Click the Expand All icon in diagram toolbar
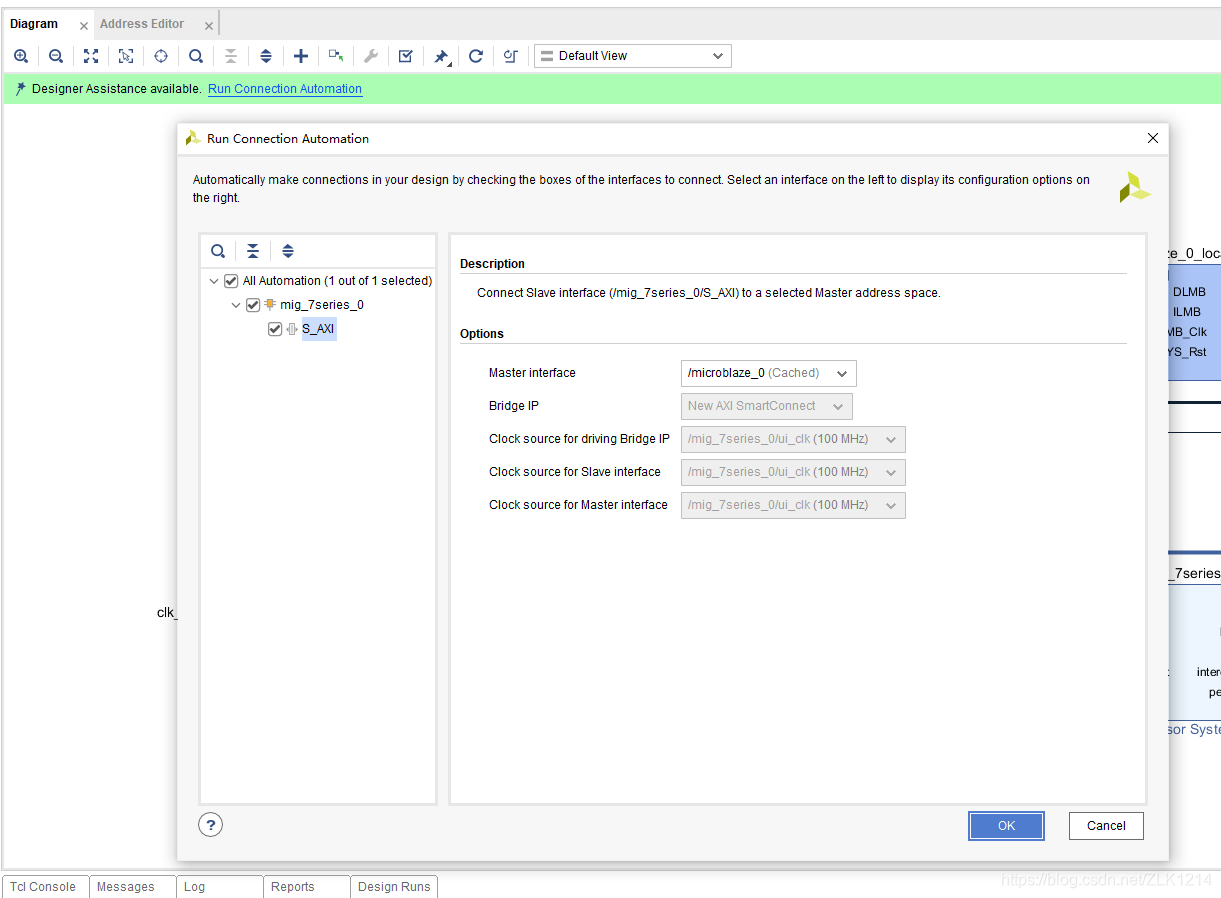 pyautogui.click(x=266, y=56)
